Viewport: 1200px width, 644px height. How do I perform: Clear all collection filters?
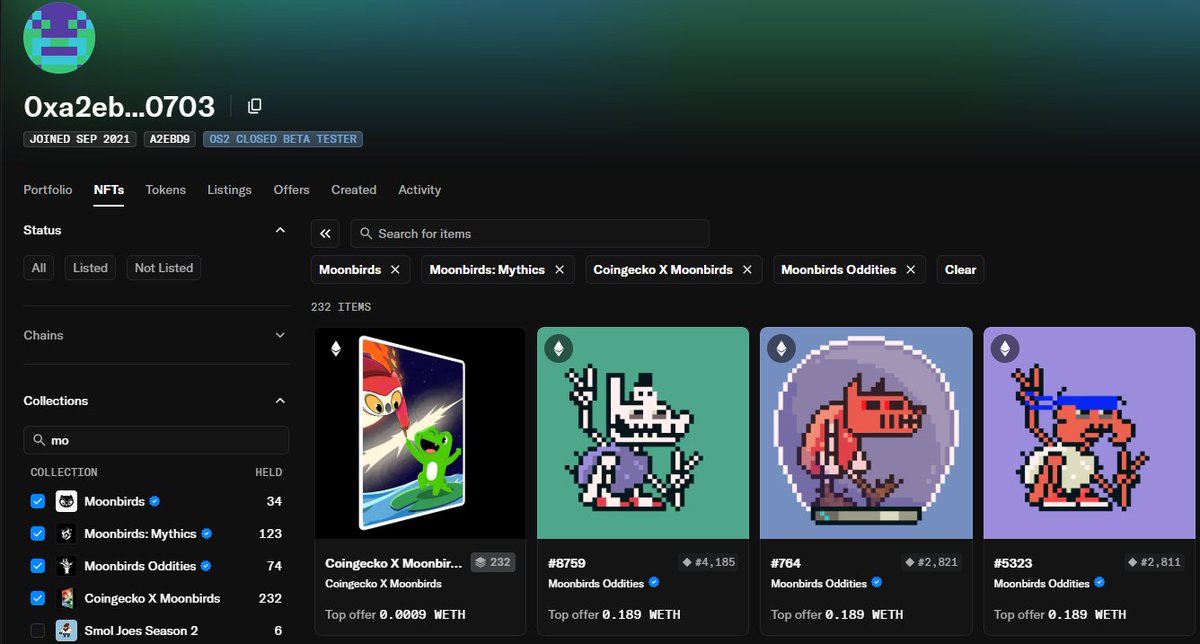click(961, 270)
